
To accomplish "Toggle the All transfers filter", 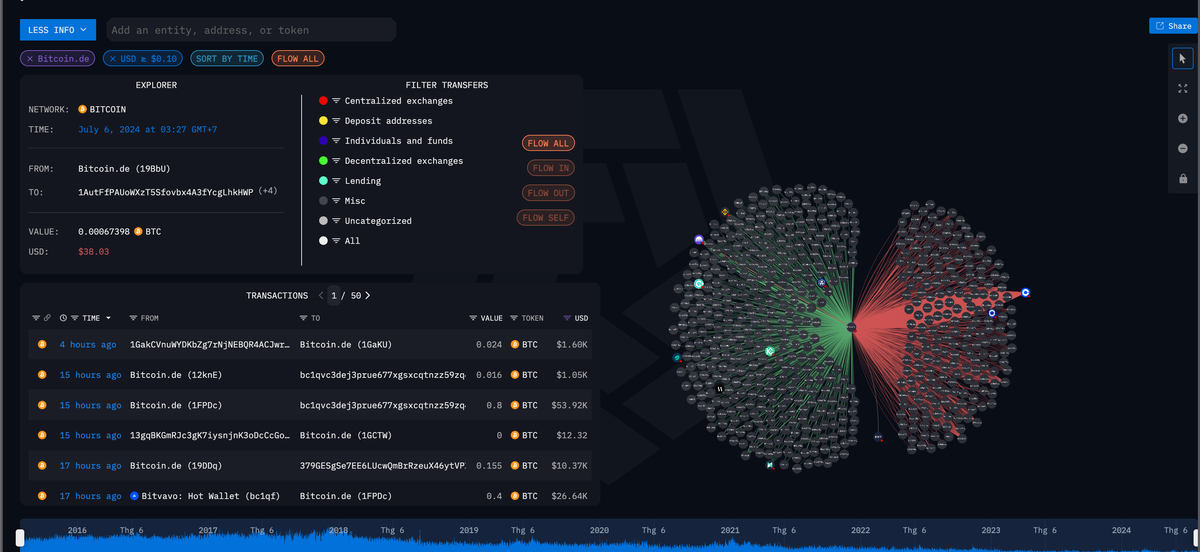I will click(339, 241).
